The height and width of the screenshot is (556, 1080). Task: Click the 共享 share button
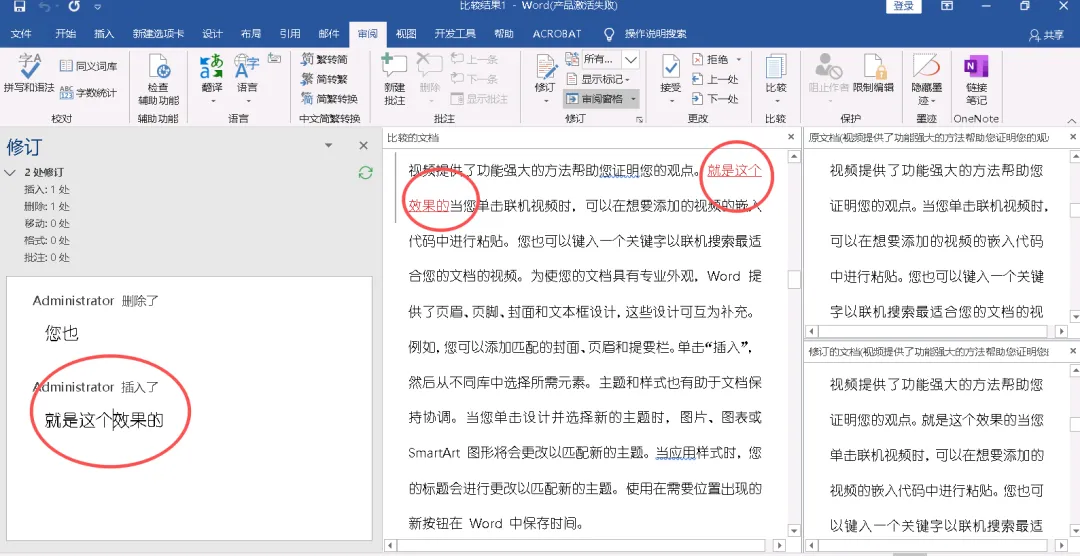tap(1046, 34)
